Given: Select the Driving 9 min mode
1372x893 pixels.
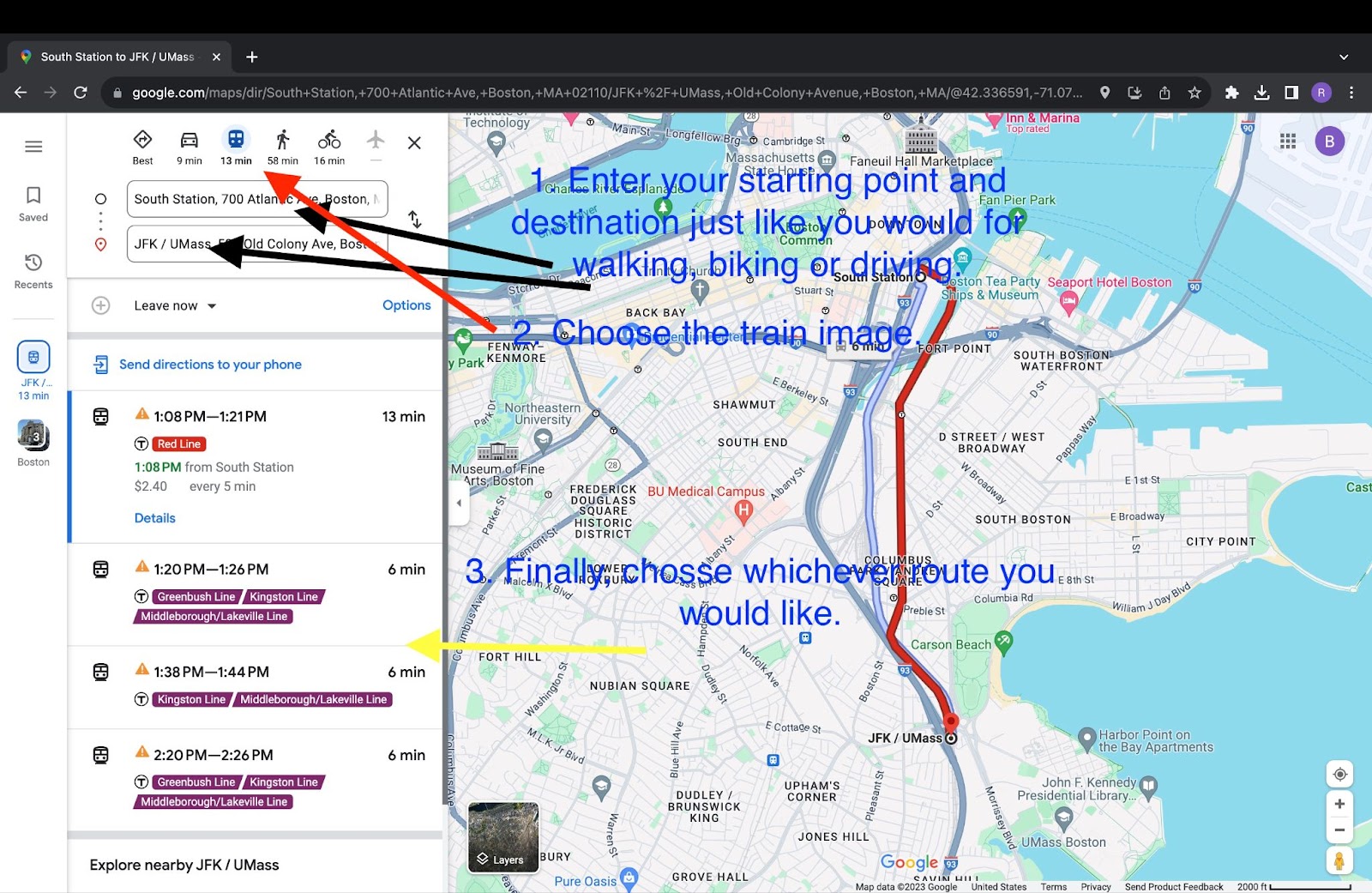Looking at the screenshot, I should (x=190, y=147).
